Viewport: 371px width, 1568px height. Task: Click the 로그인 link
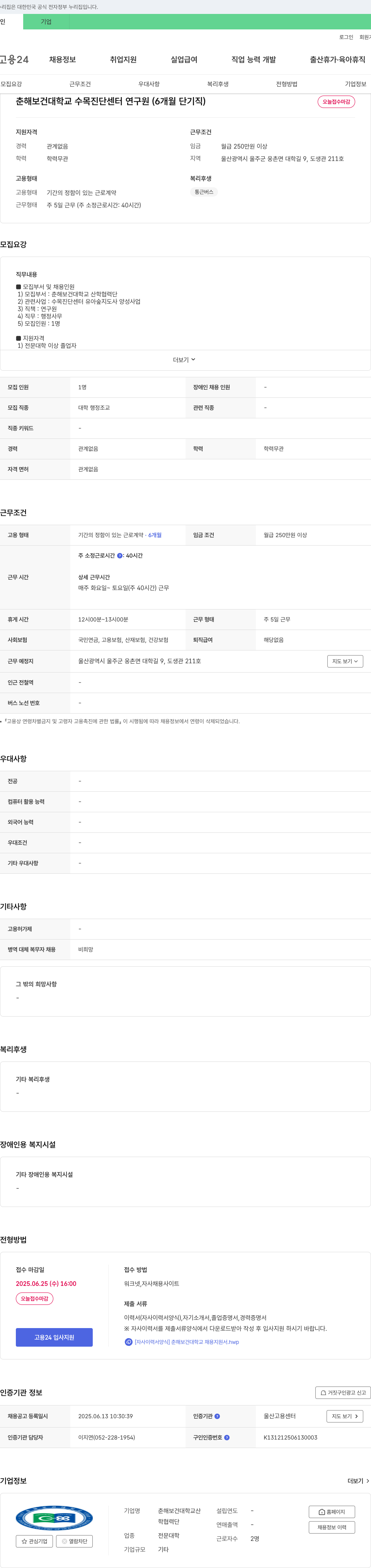pyautogui.click(x=346, y=37)
